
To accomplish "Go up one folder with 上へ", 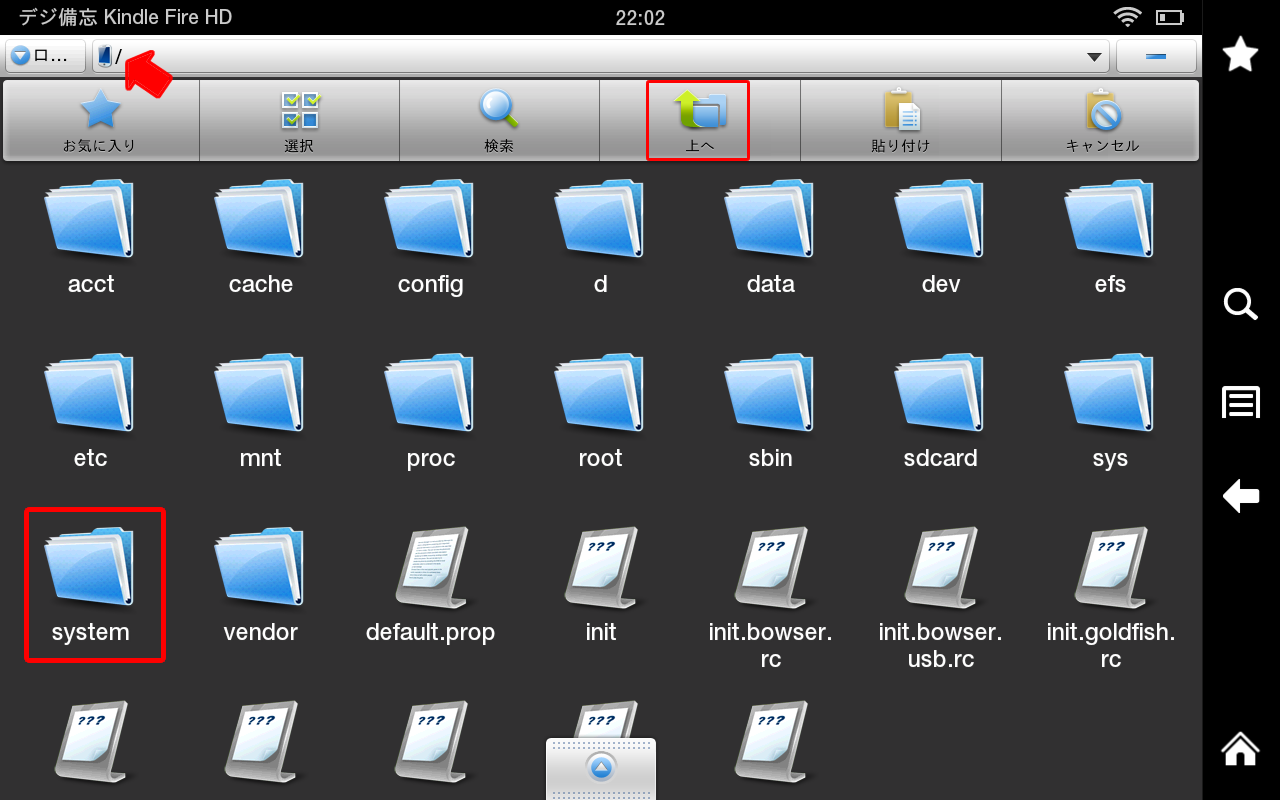I will 699,119.
